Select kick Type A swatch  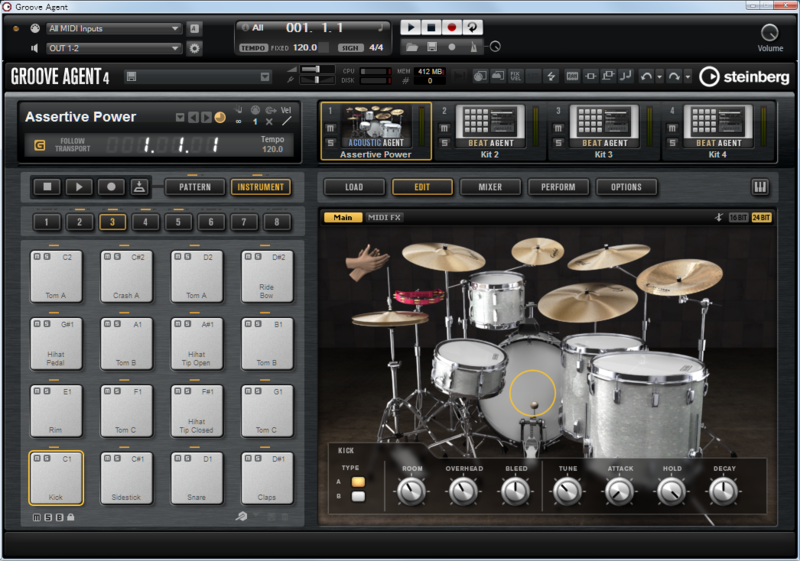(x=358, y=482)
